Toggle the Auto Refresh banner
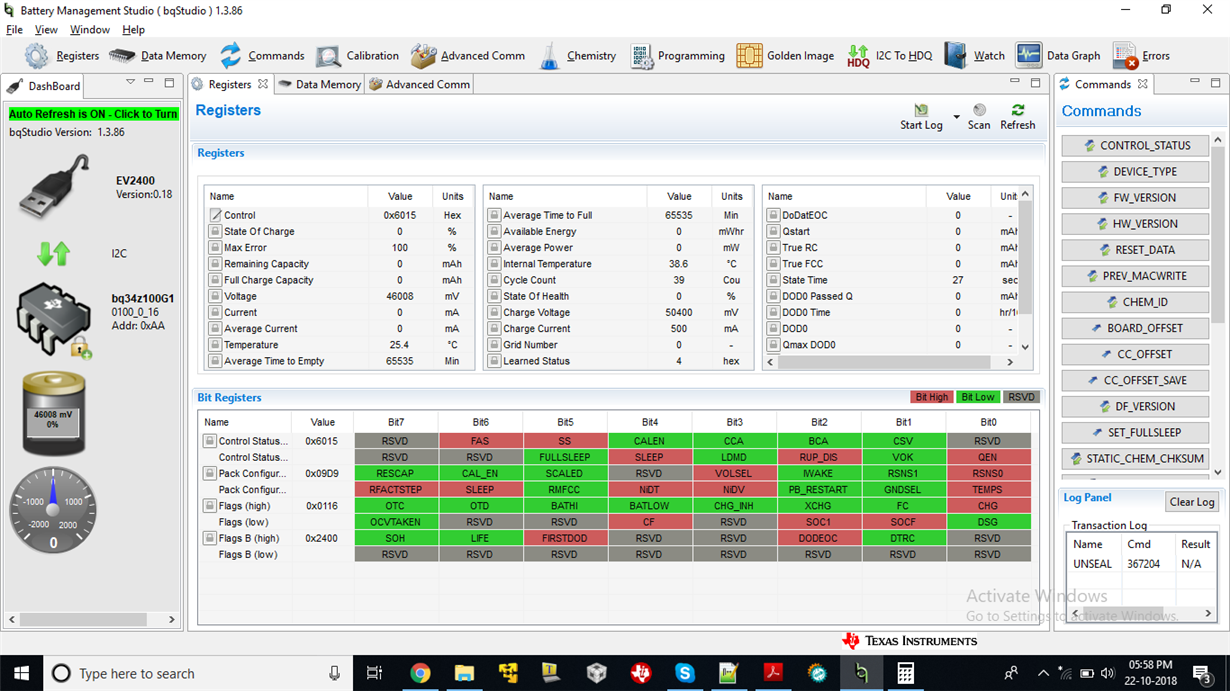This screenshot has width=1230, height=691. click(x=93, y=114)
